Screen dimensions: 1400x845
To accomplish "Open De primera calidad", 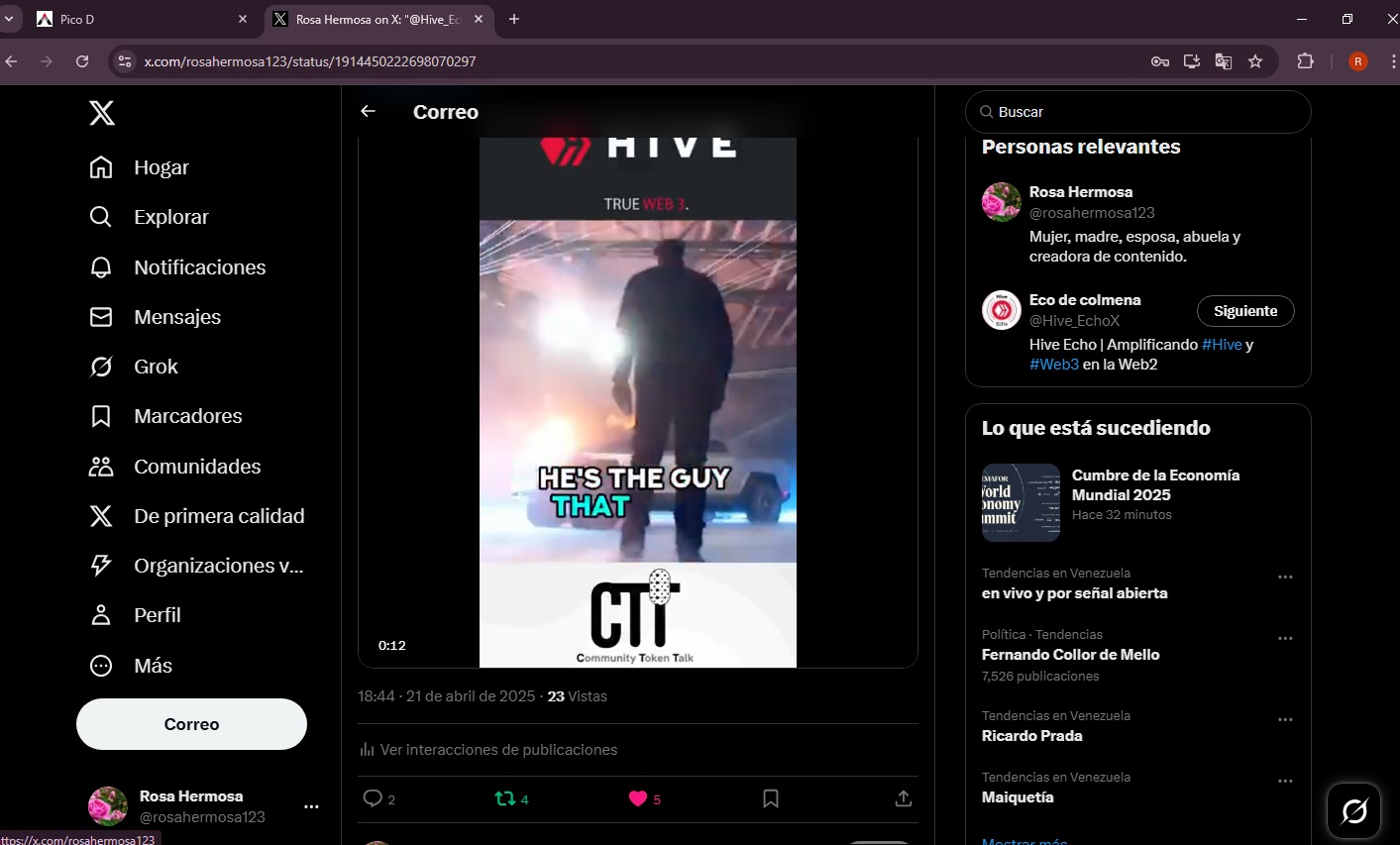I will pyautogui.click(x=197, y=516).
